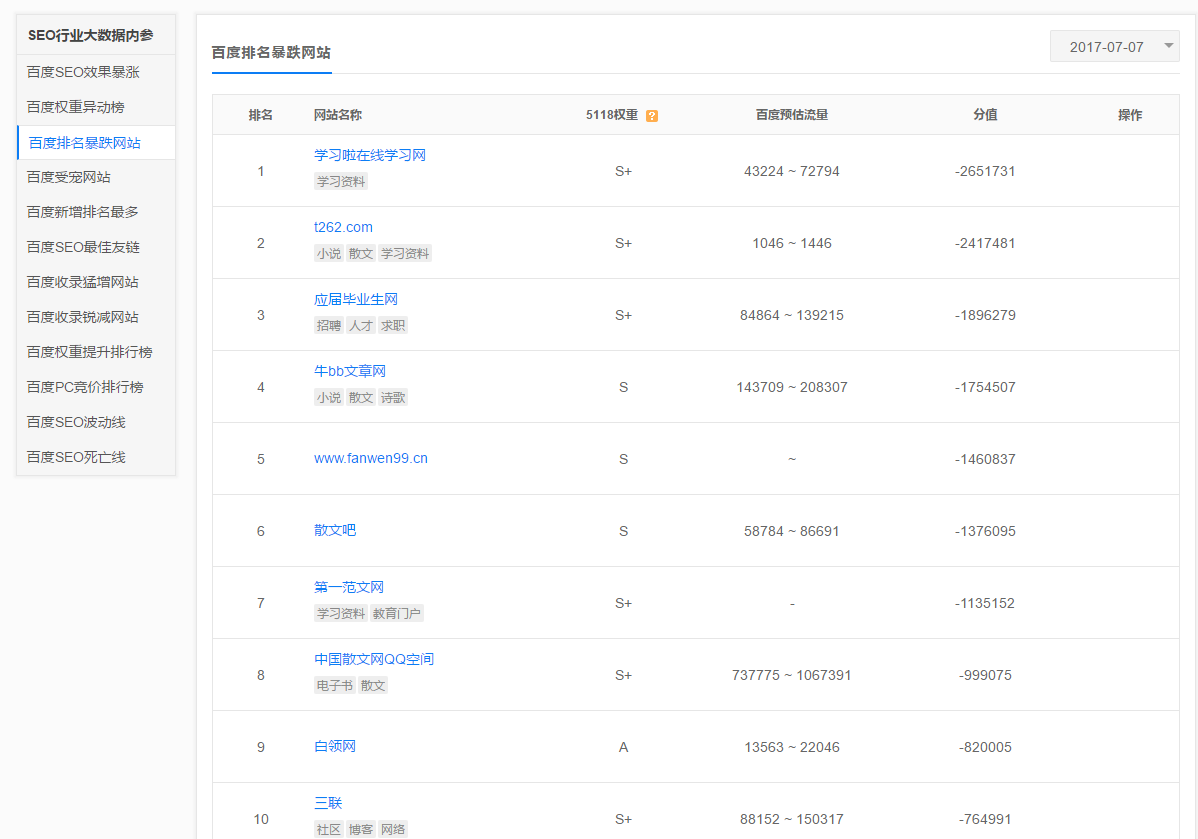Click the 求职 tag under 应届毕业生网
The height and width of the screenshot is (839, 1198).
pos(393,326)
